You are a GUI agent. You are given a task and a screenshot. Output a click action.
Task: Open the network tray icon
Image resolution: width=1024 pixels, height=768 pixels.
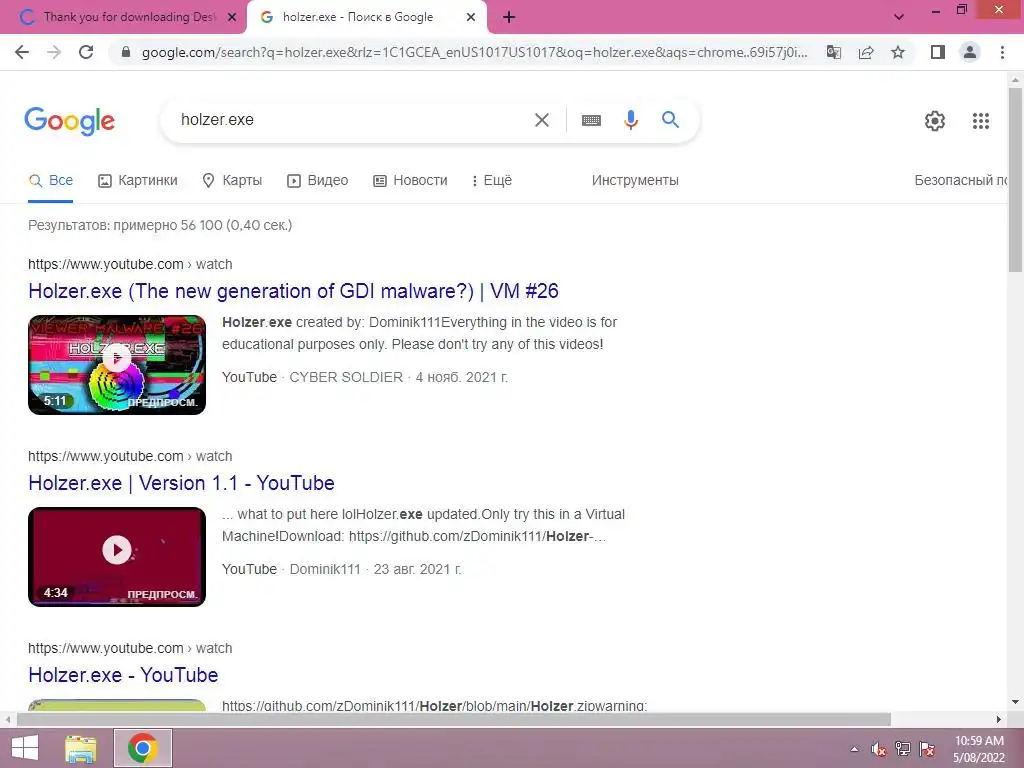tap(903, 749)
